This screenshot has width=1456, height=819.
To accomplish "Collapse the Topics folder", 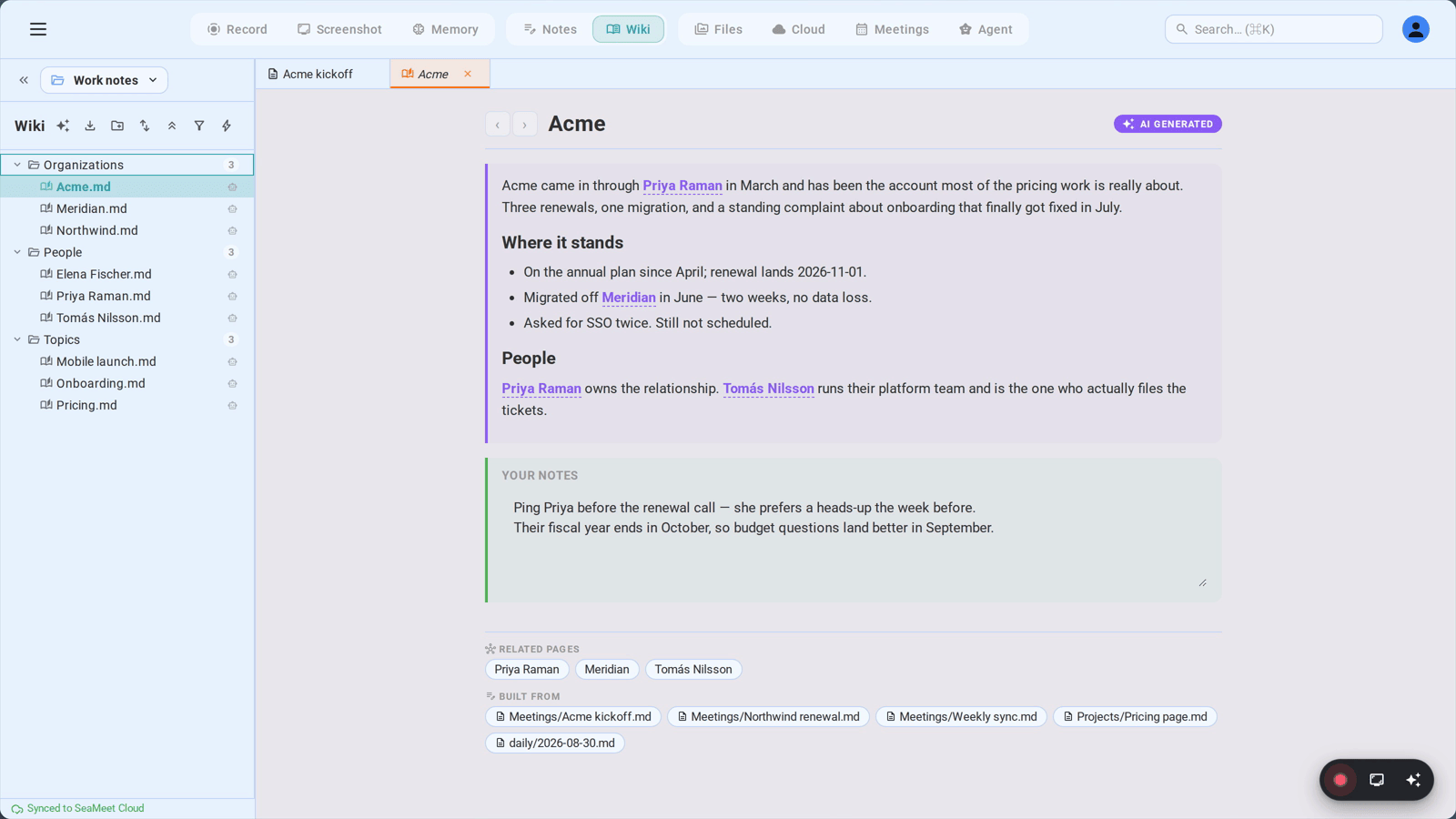I will (x=17, y=339).
